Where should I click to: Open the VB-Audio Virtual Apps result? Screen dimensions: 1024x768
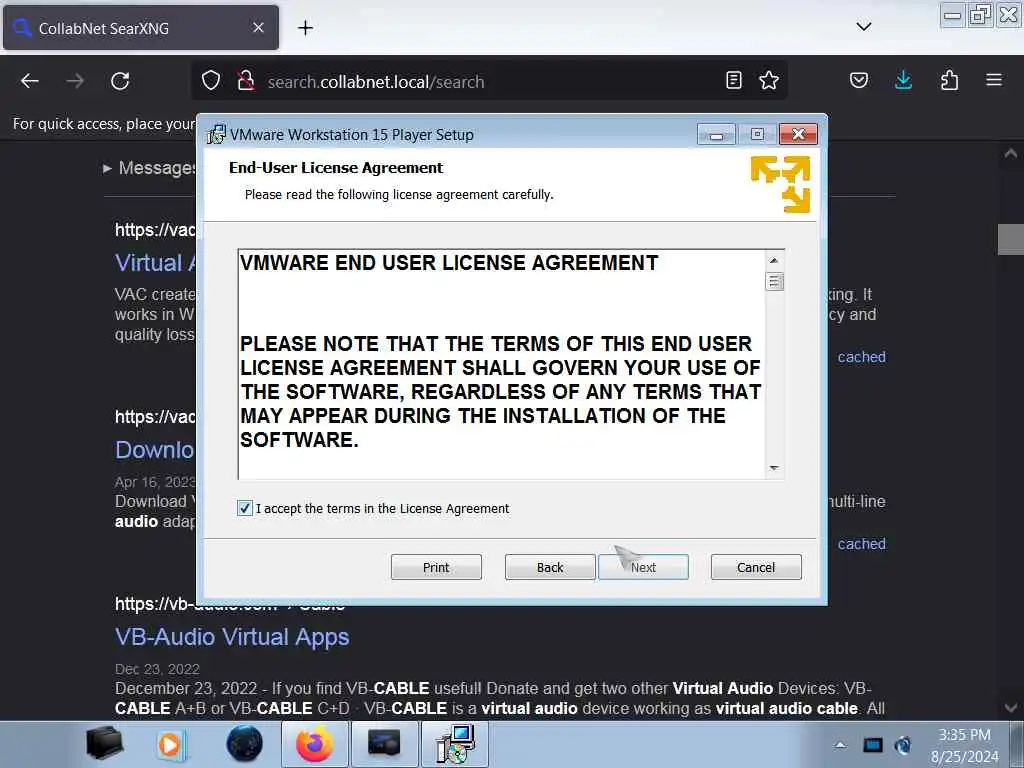pos(232,637)
